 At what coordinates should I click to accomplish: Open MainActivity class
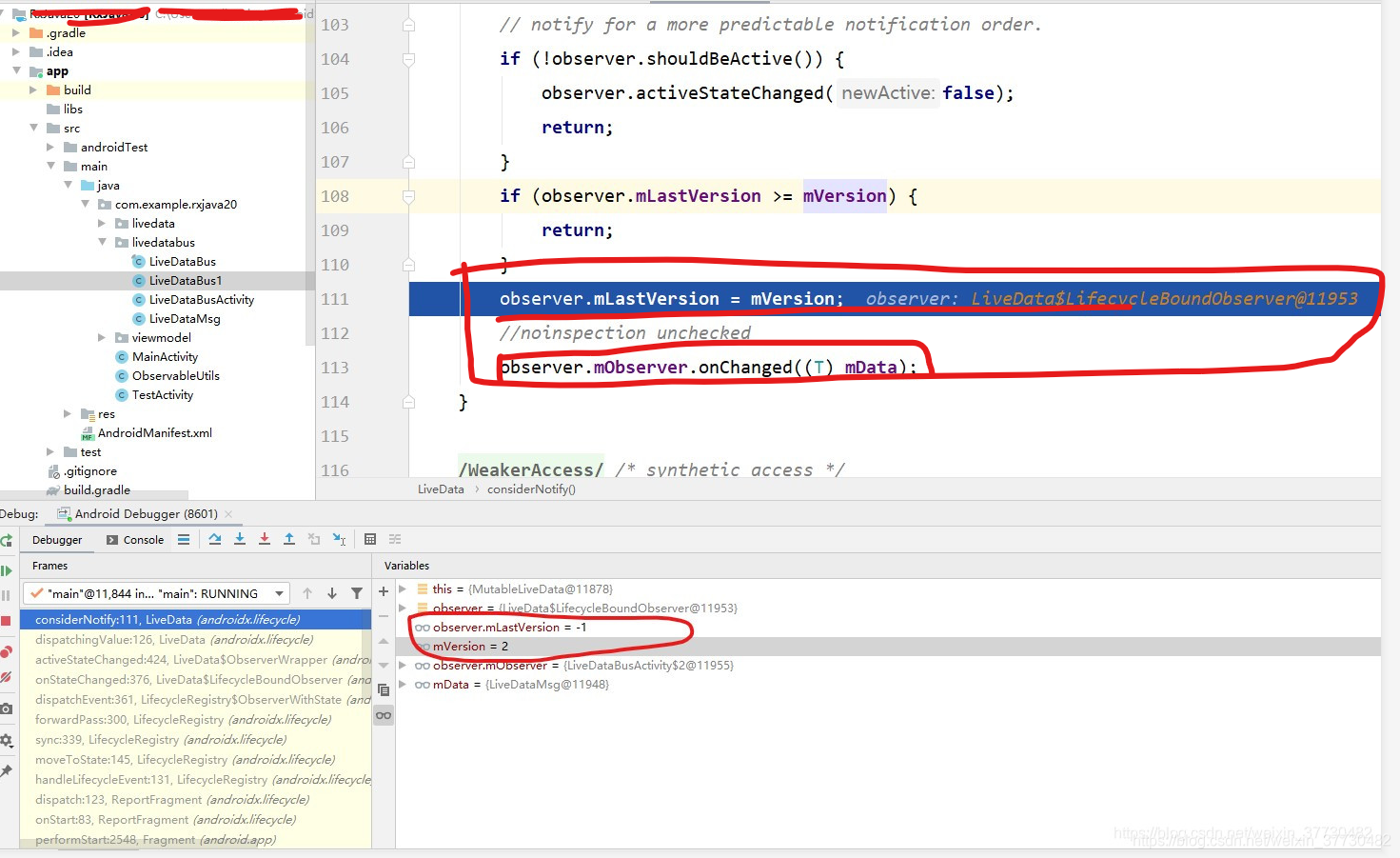click(x=165, y=356)
